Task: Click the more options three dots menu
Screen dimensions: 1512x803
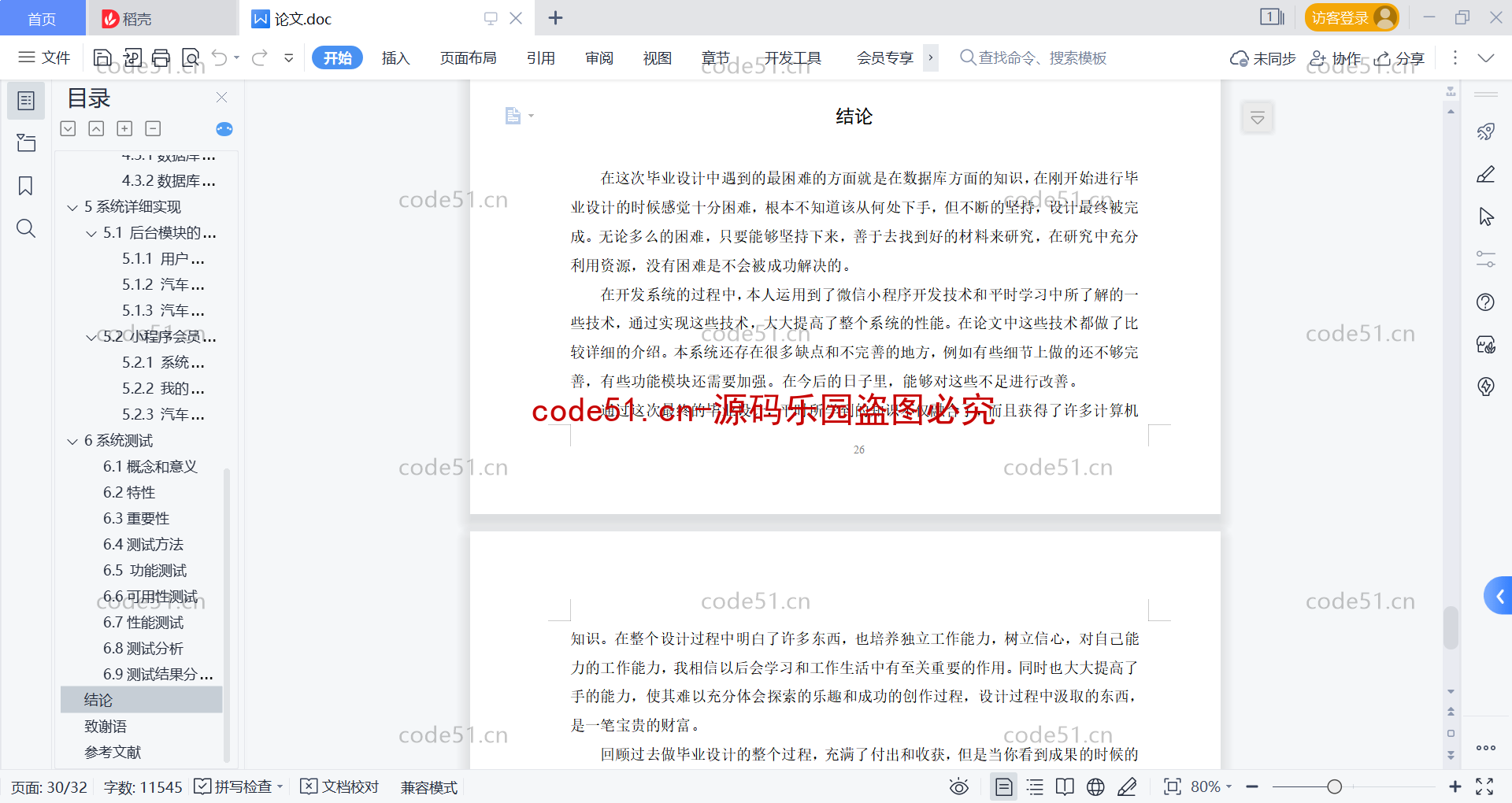Action: pos(1455,57)
